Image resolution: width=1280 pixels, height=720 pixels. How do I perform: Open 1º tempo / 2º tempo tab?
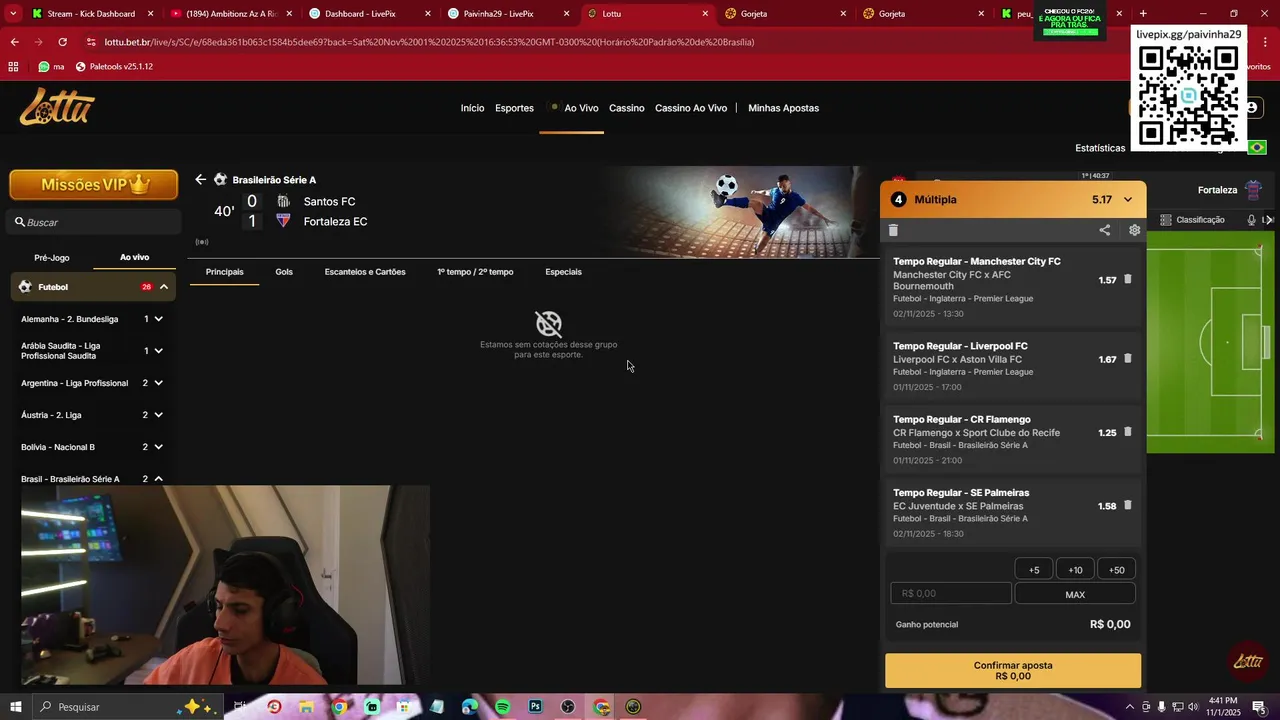coord(475,272)
